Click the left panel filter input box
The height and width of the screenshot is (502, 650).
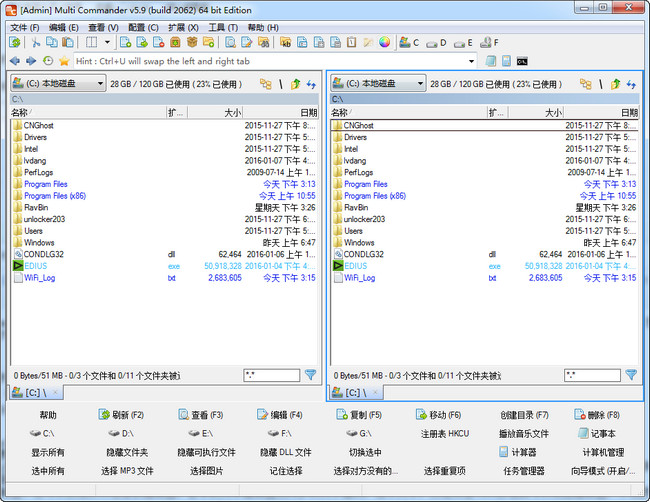click(x=272, y=376)
